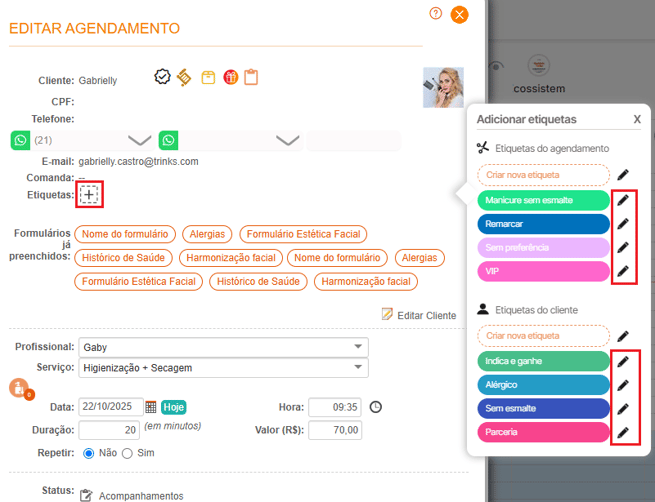This screenshot has width=655, height=502.
Task: Edit the Alérgico tag with pencil icon
Action: tap(623, 385)
